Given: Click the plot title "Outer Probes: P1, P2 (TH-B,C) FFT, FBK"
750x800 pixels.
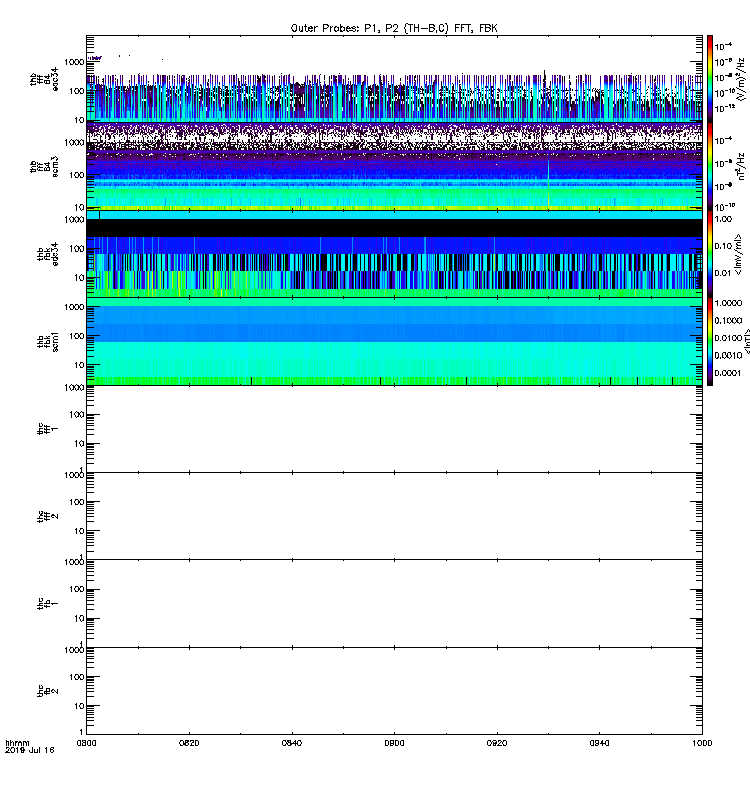Looking at the screenshot, I should point(394,28).
